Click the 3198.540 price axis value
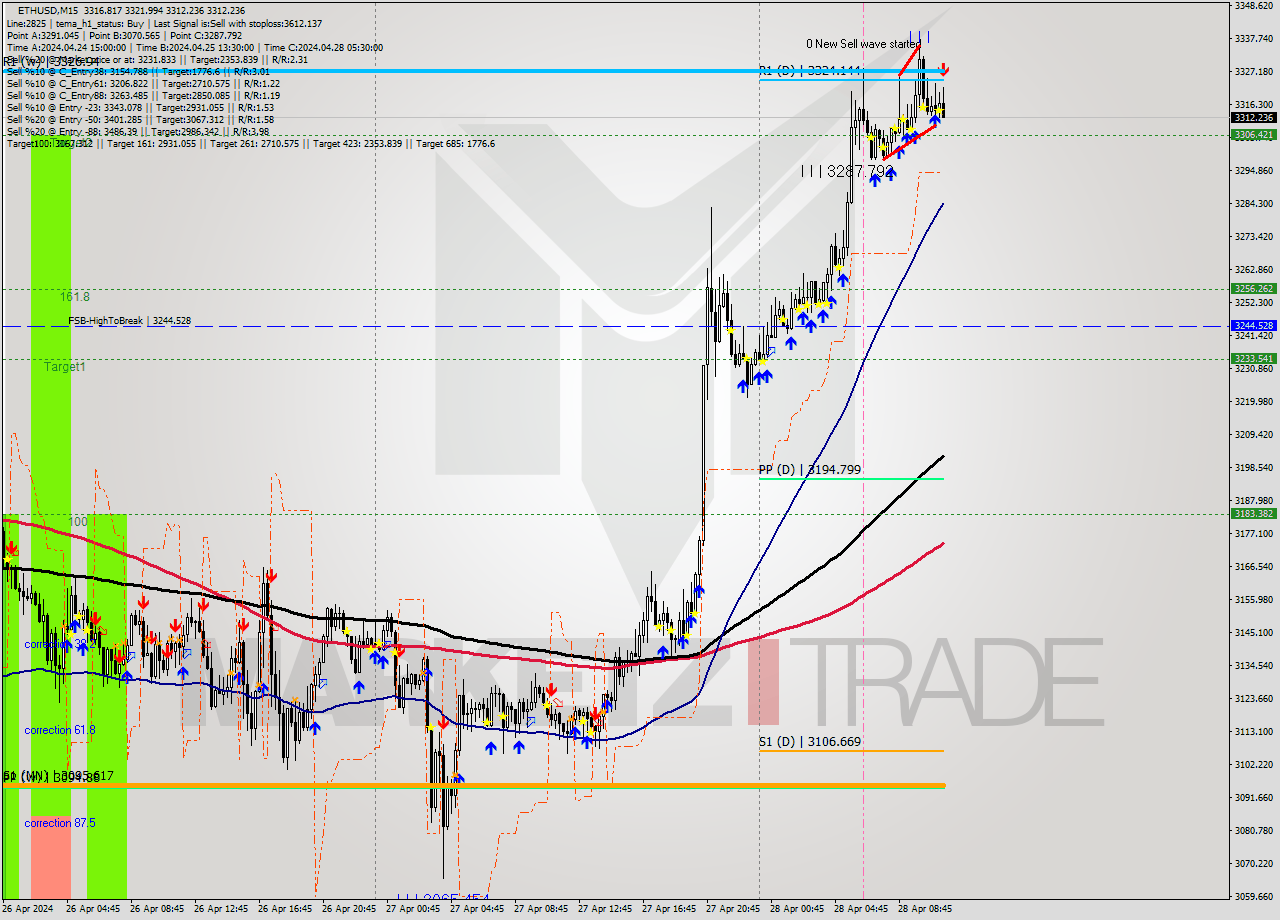Image resolution: width=1280 pixels, height=920 pixels. [x=1253, y=467]
